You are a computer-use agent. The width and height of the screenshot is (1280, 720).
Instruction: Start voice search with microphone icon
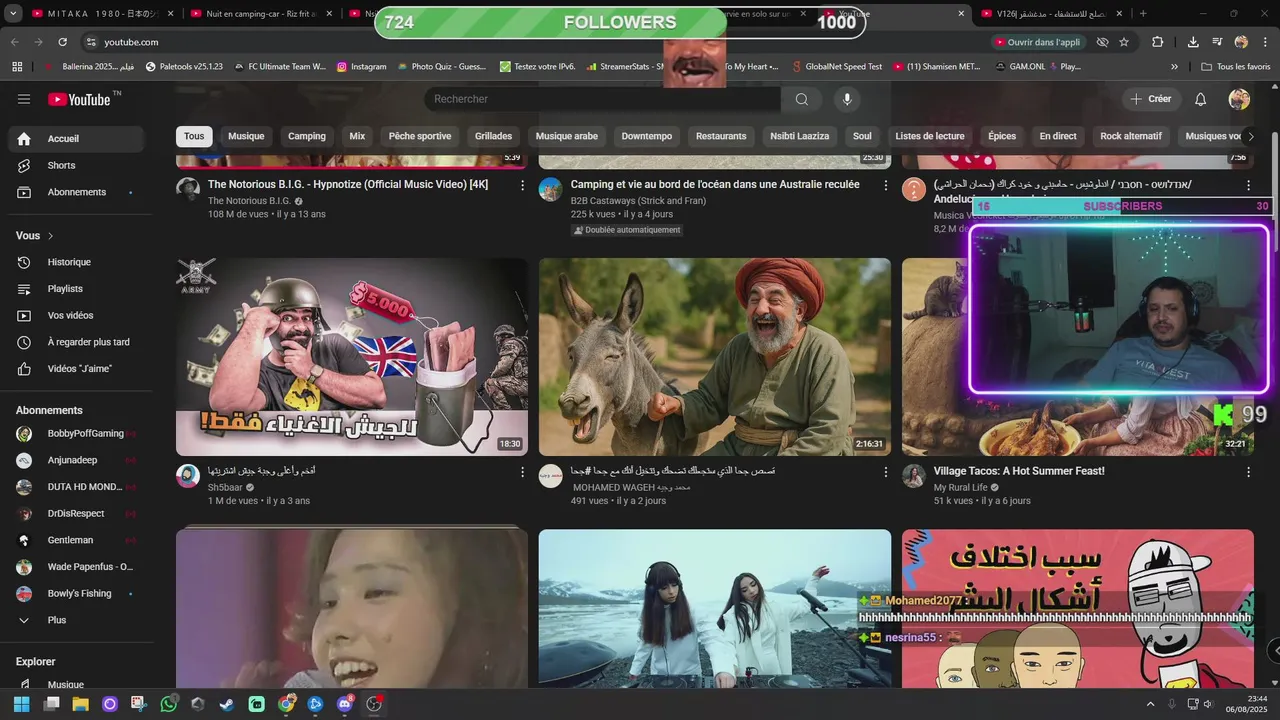click(847, 99)
